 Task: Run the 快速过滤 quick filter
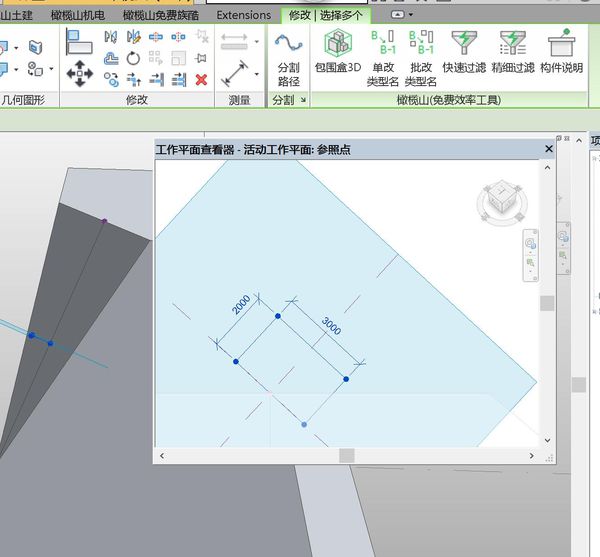(464, 52)
